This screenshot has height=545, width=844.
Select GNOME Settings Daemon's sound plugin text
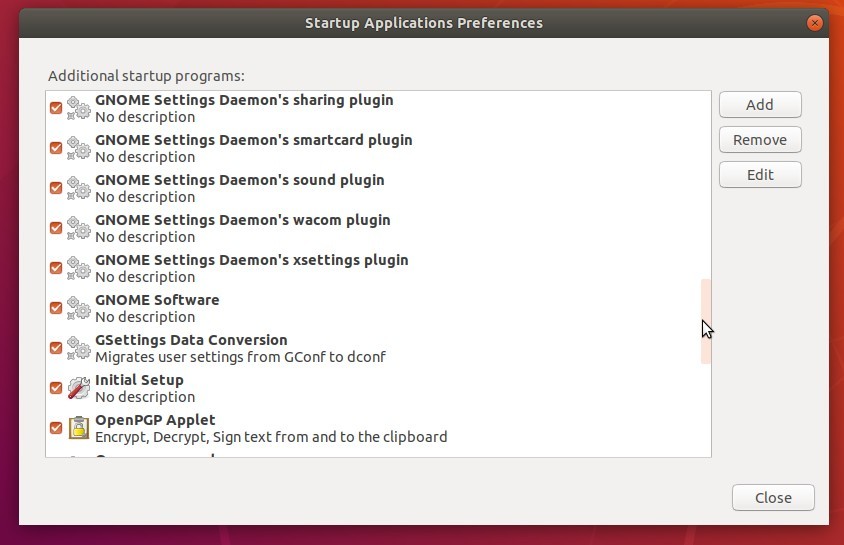point(240,180)
